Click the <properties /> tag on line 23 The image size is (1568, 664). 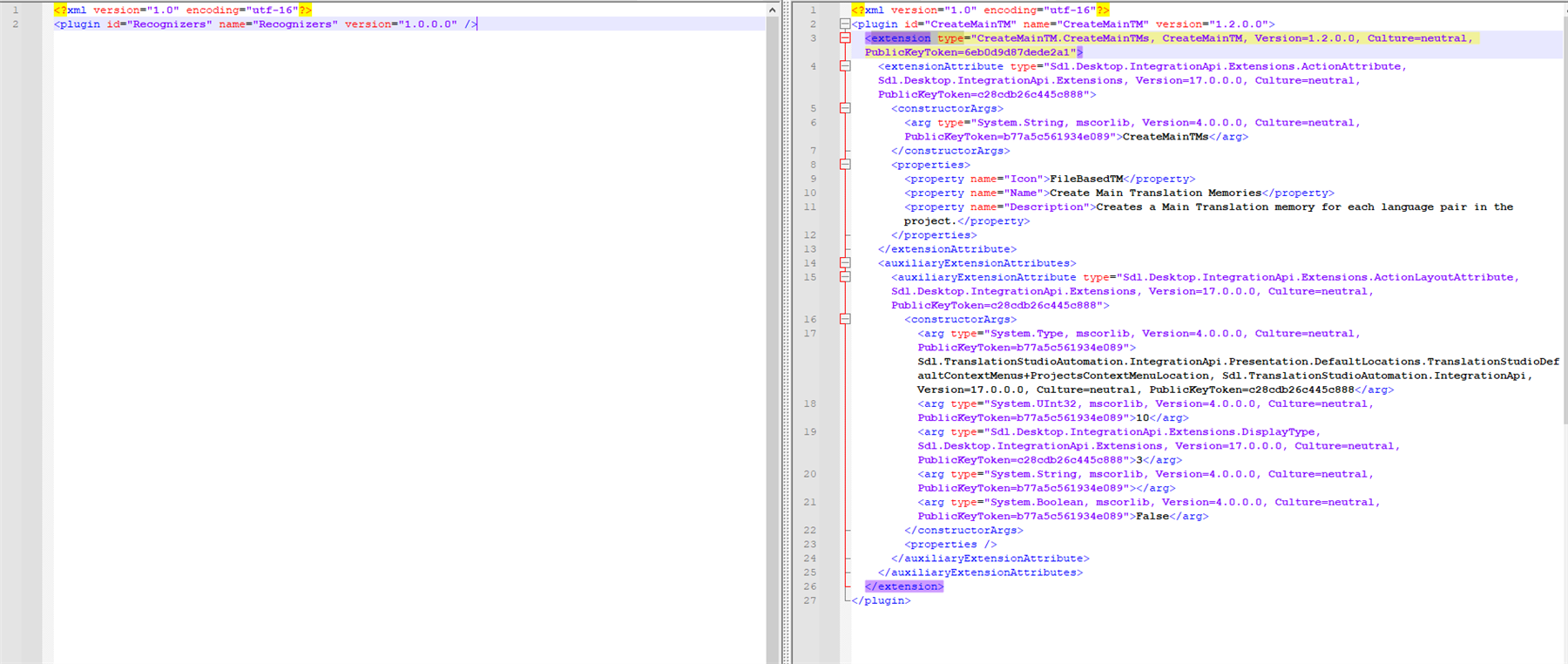pos(950,544)
